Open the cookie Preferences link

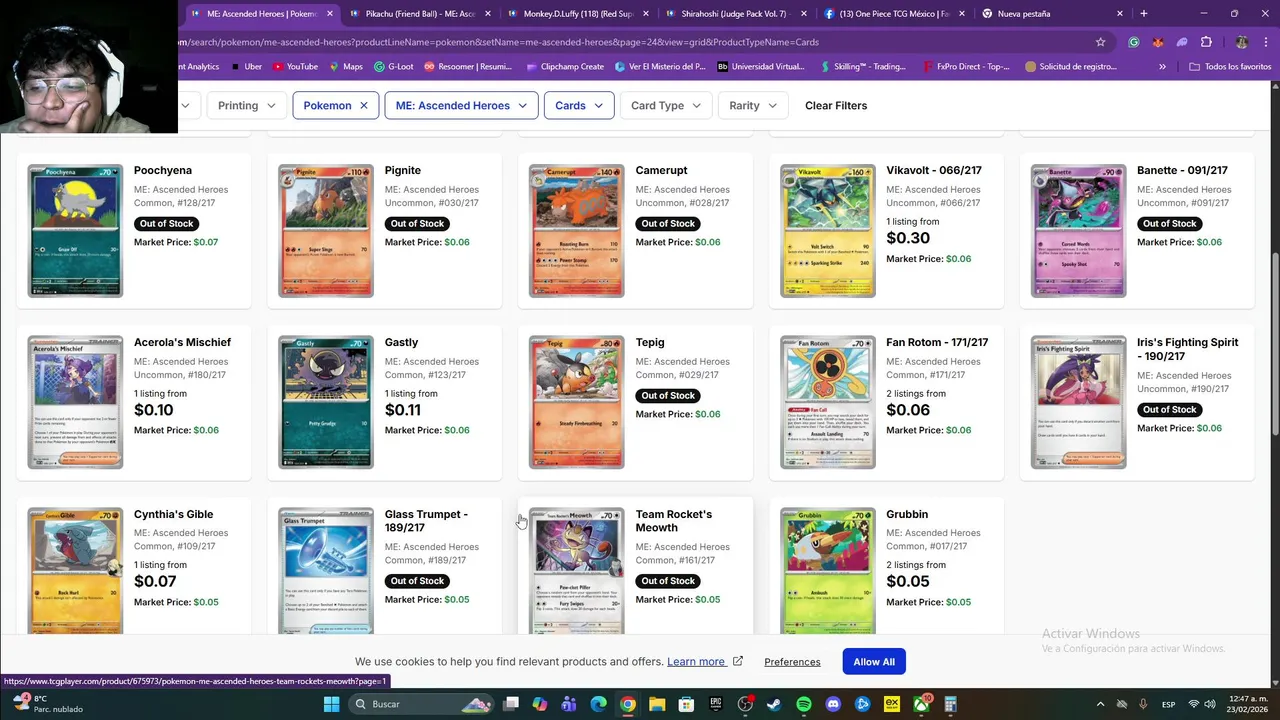coord(792,662)
